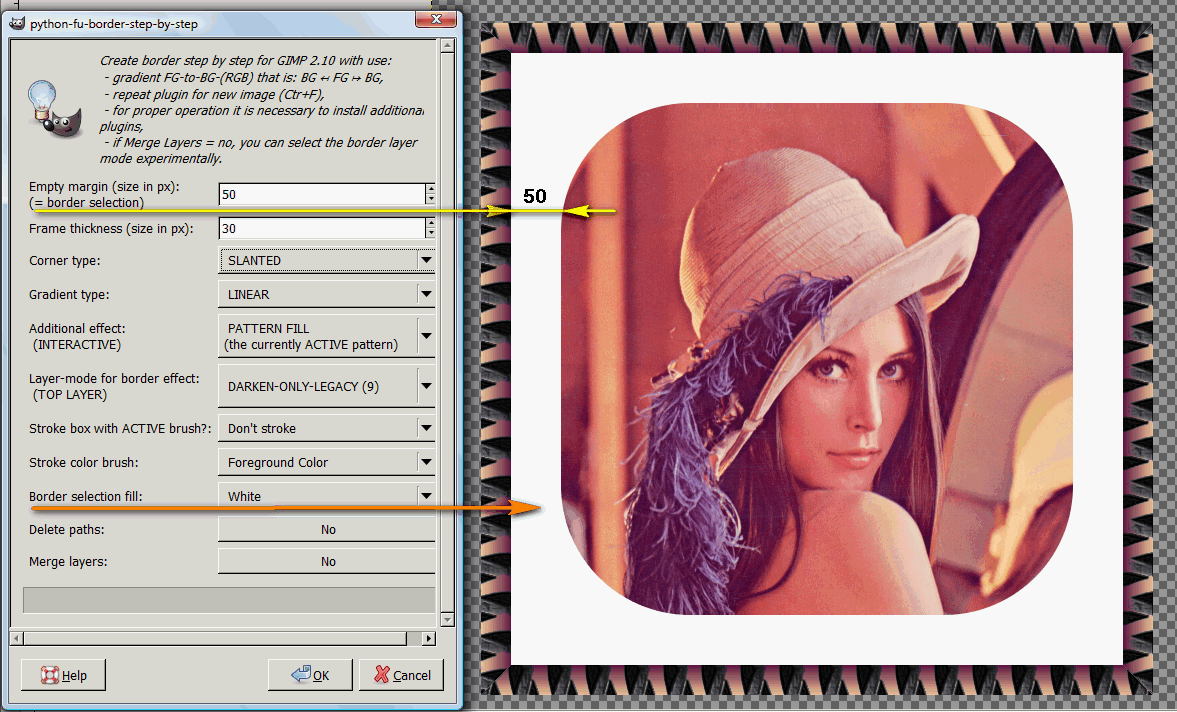Click the Lena image in canvas
Viewport: 1177px width, 712px height.
coord(817,359)
